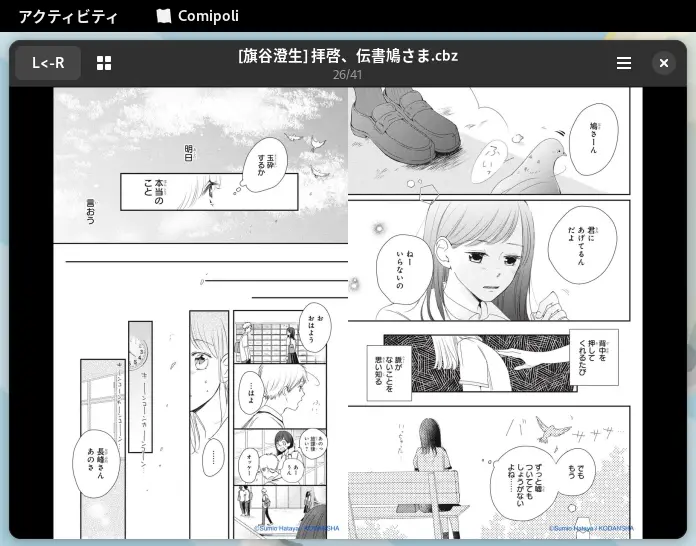Viewport: 696px width, 546px height.
Task: Open the page thumbnail grid view
Action: pyautogui.click(x=104, y=63)
